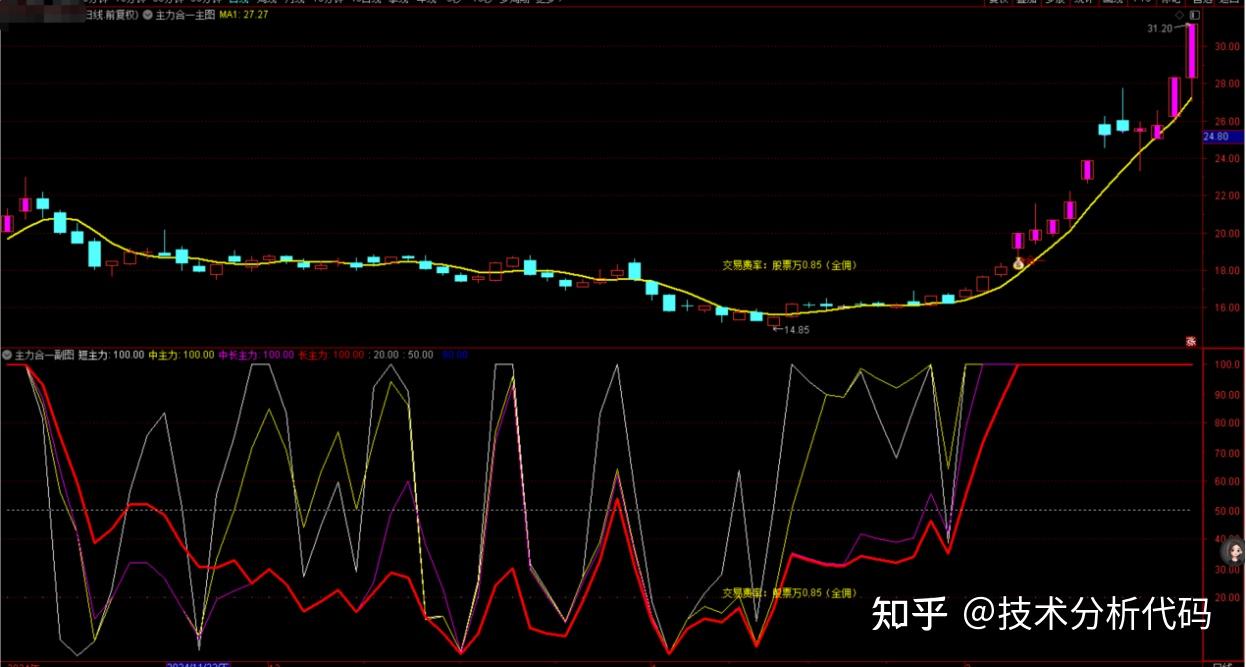1246x667 pixels.
Task: Click the 主力合一副图 indicator name
Action: pyautogui.click(x=44, y=355)
